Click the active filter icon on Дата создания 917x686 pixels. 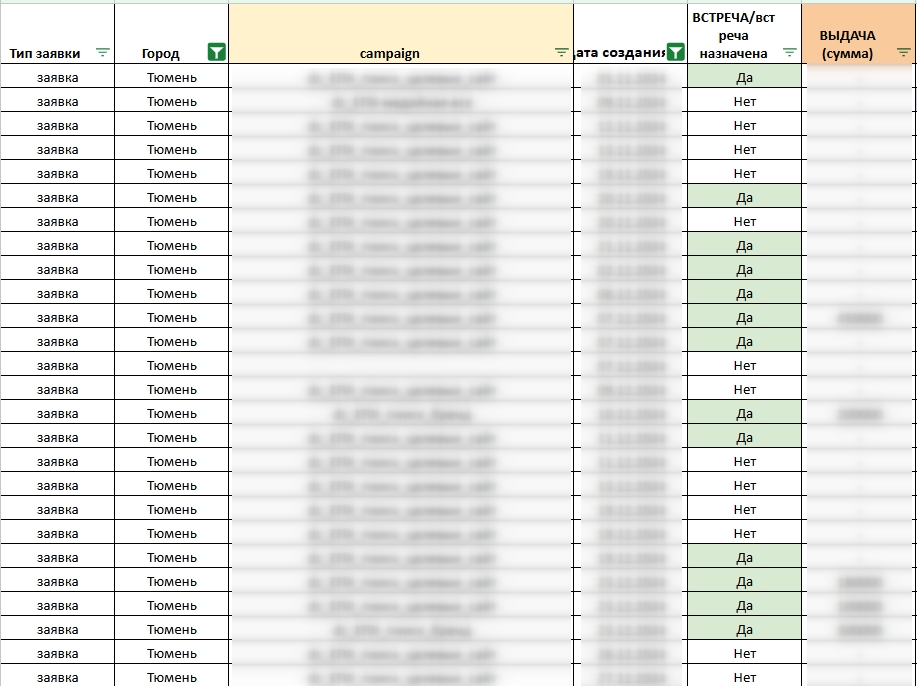tap(676, 53)
